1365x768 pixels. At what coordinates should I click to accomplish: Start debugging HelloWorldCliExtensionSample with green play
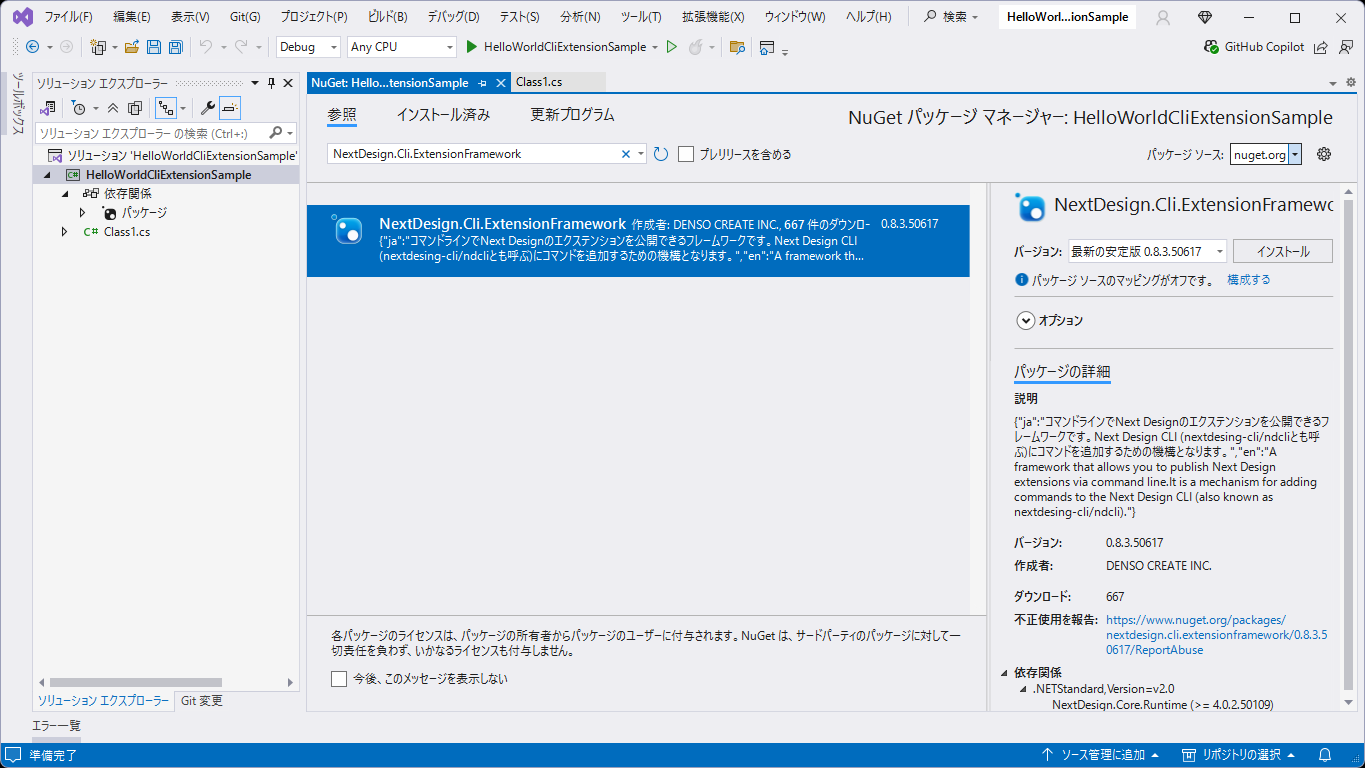tap(473, 47)
